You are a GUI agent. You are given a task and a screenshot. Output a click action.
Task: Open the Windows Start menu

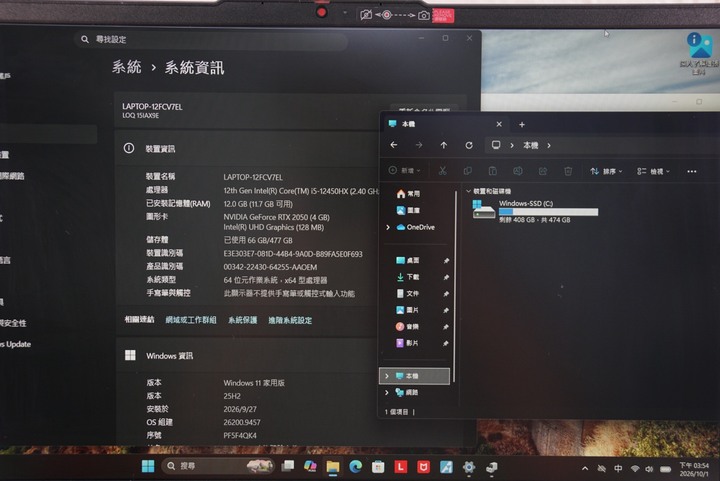coord(148,466)
